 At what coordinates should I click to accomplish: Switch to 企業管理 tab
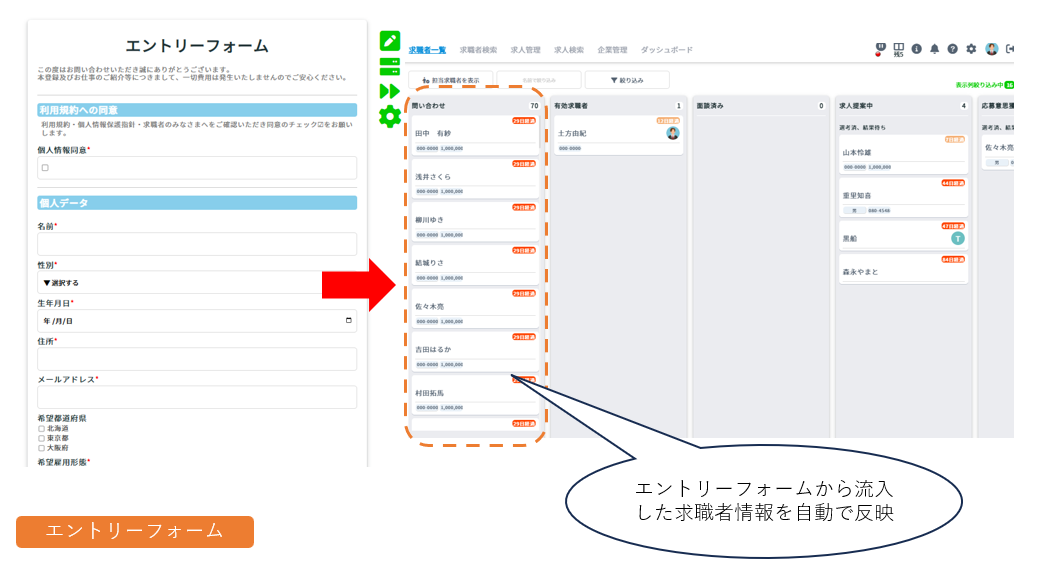(x=612, y=50)
